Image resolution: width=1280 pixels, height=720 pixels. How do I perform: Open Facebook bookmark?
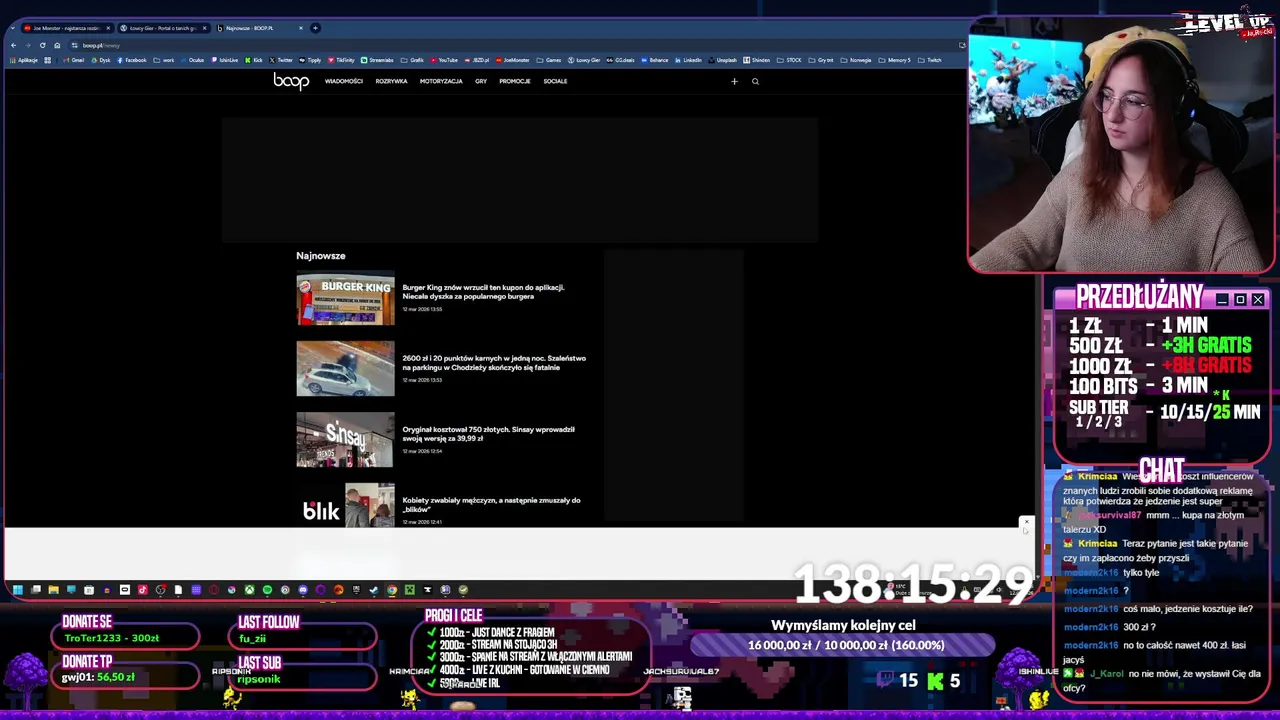click(x=132, y=60)
